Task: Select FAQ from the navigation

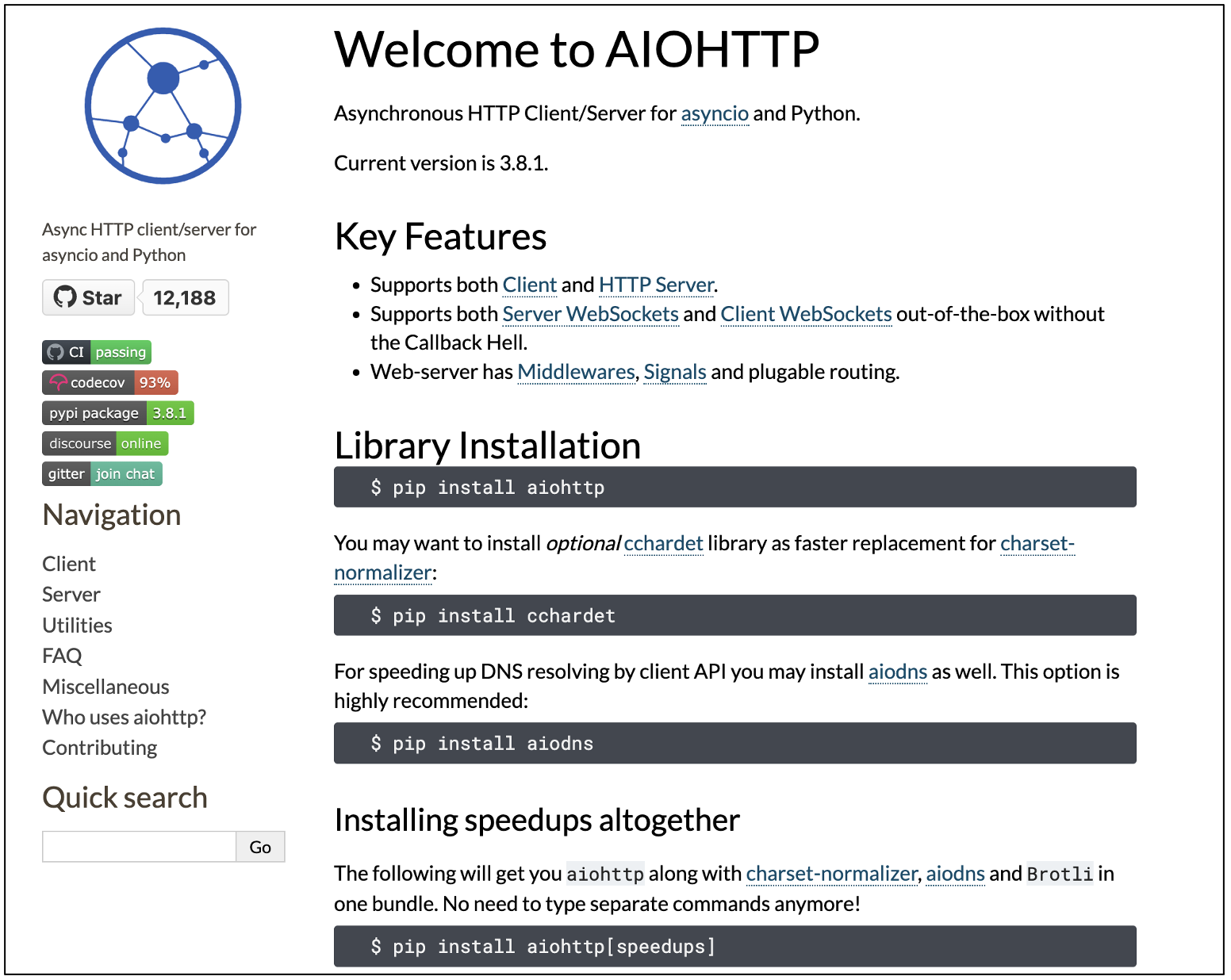Action: coord(62,656)
